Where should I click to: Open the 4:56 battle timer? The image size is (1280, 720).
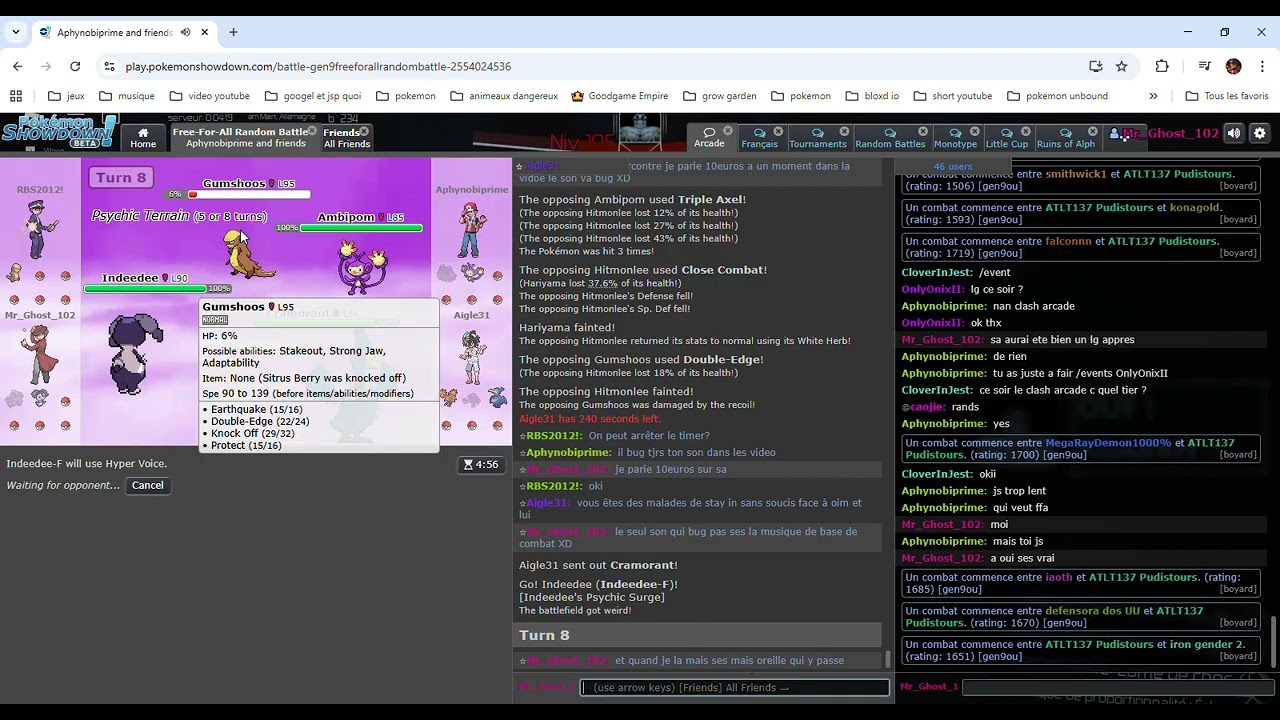click(x=480, y=464)
